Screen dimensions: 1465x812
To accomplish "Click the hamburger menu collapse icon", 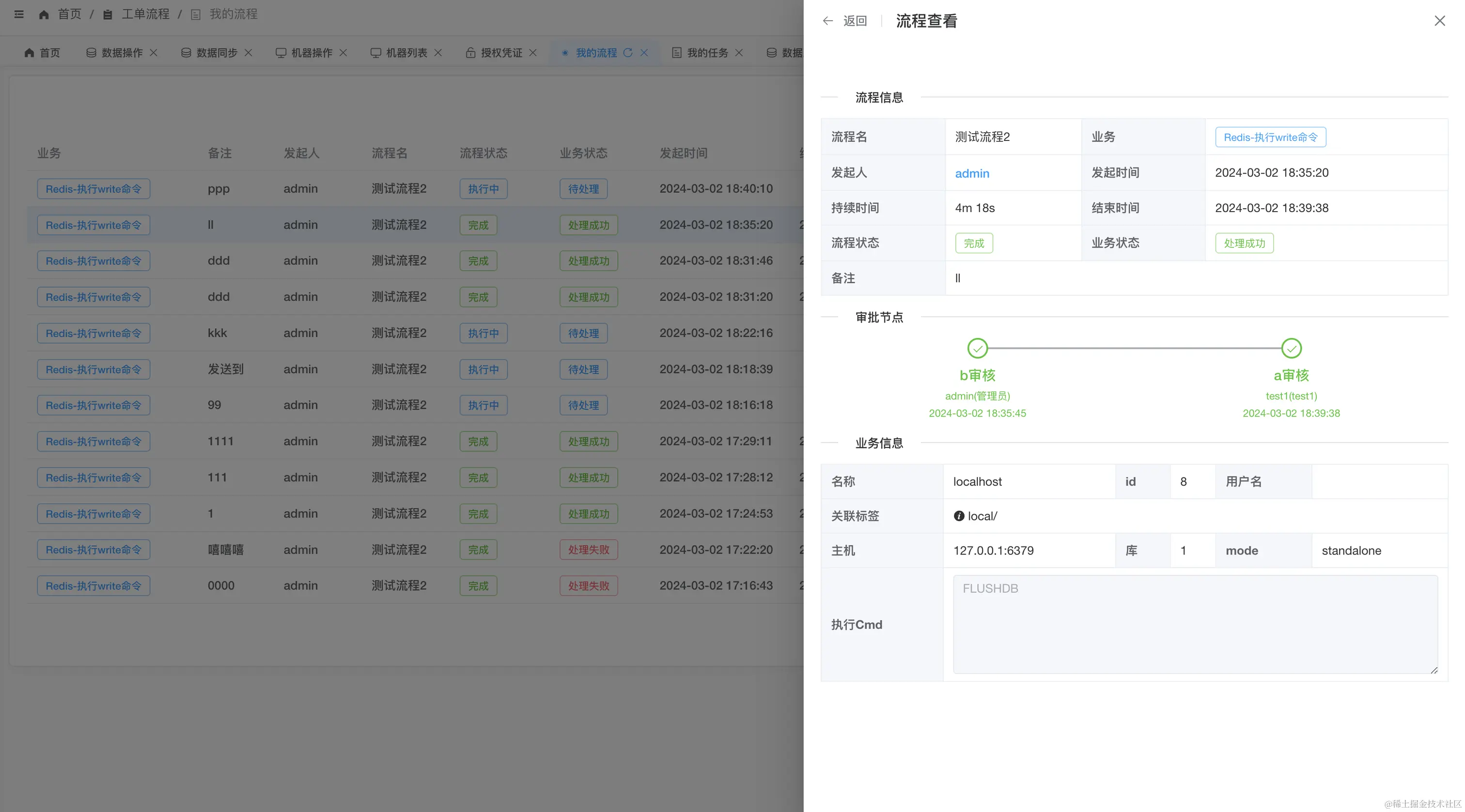I will (19, 14).
